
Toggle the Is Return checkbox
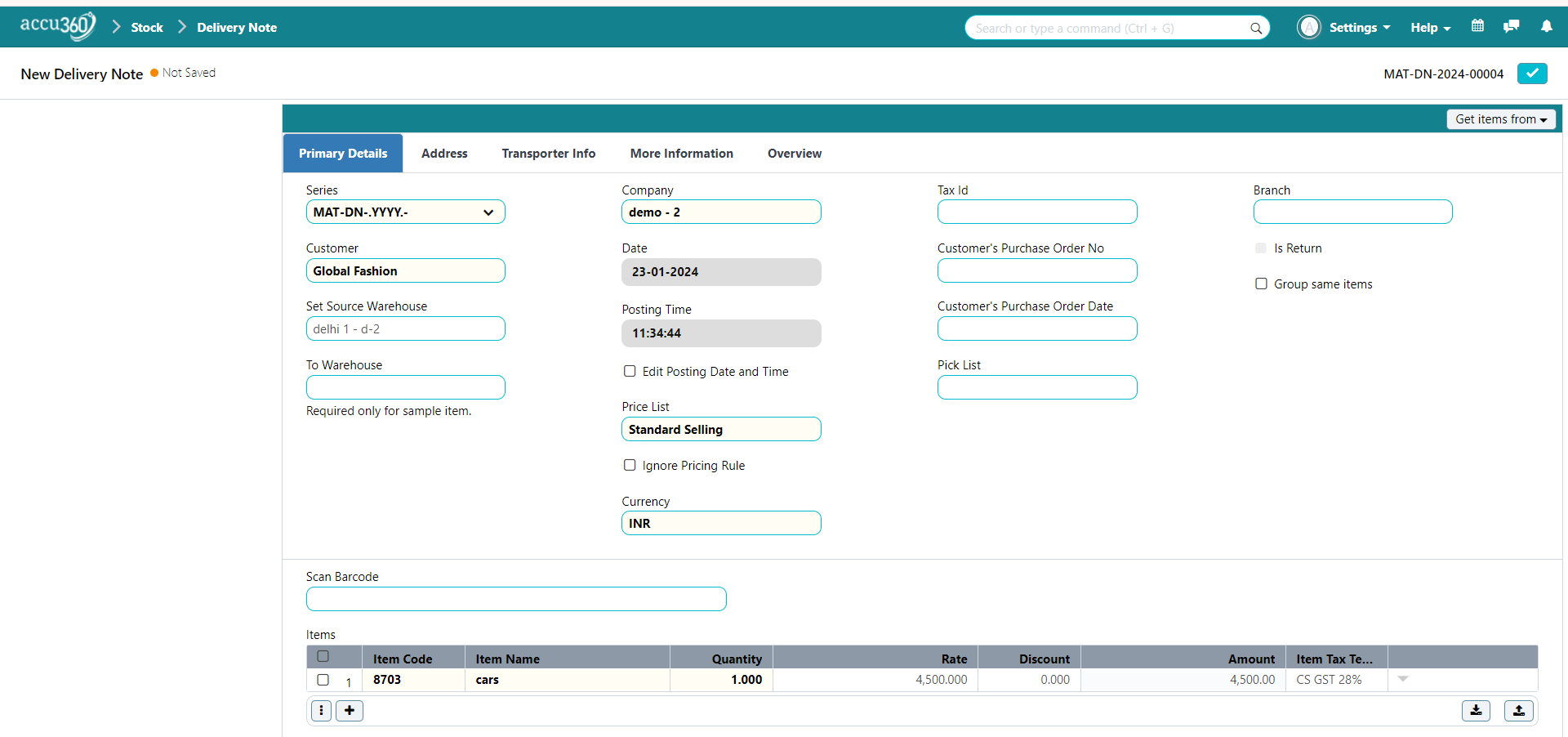pos(1261,248)
